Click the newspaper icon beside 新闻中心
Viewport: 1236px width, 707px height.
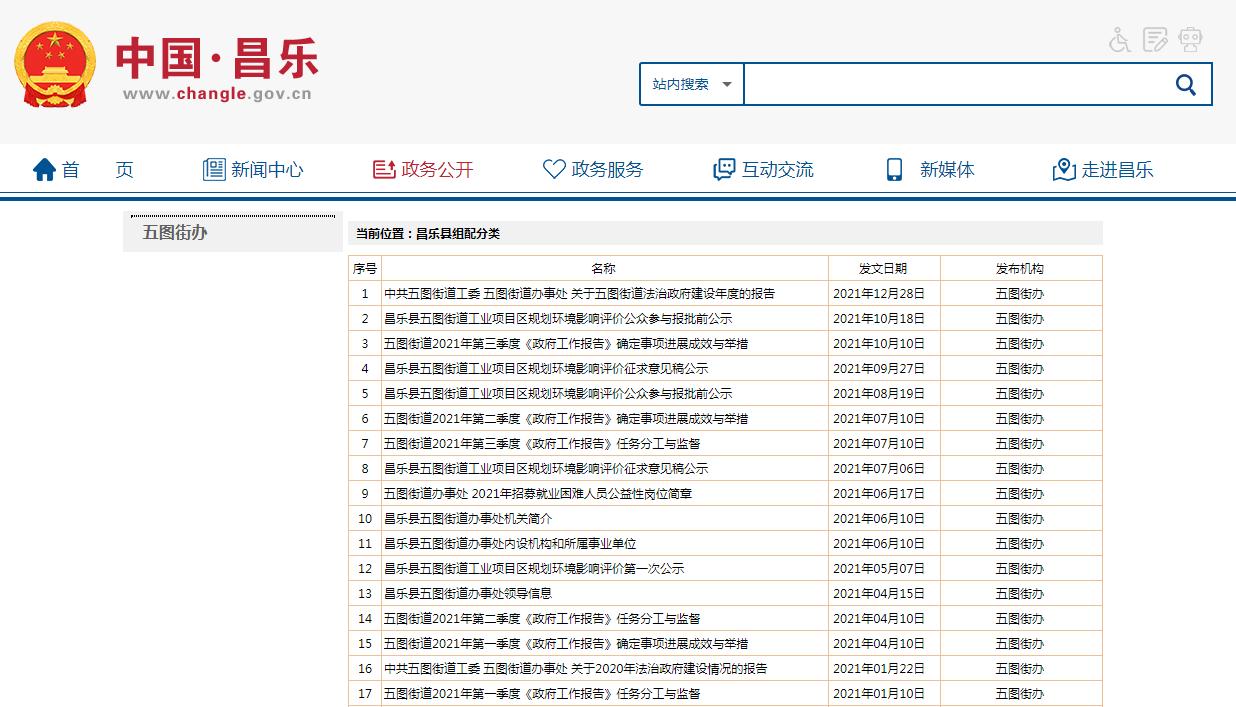click(214, 170)
